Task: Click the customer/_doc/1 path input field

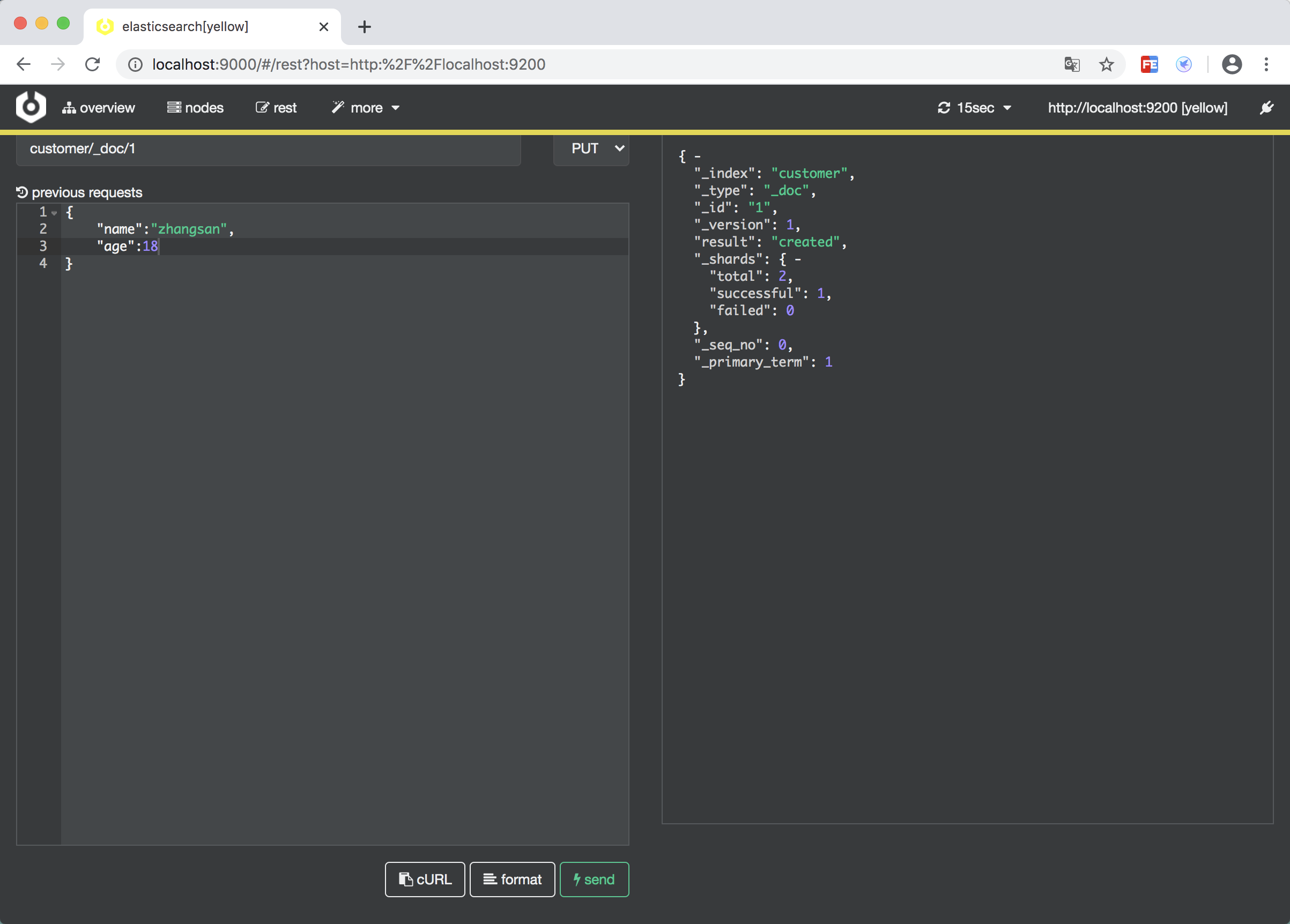Action: click(268, 148)
